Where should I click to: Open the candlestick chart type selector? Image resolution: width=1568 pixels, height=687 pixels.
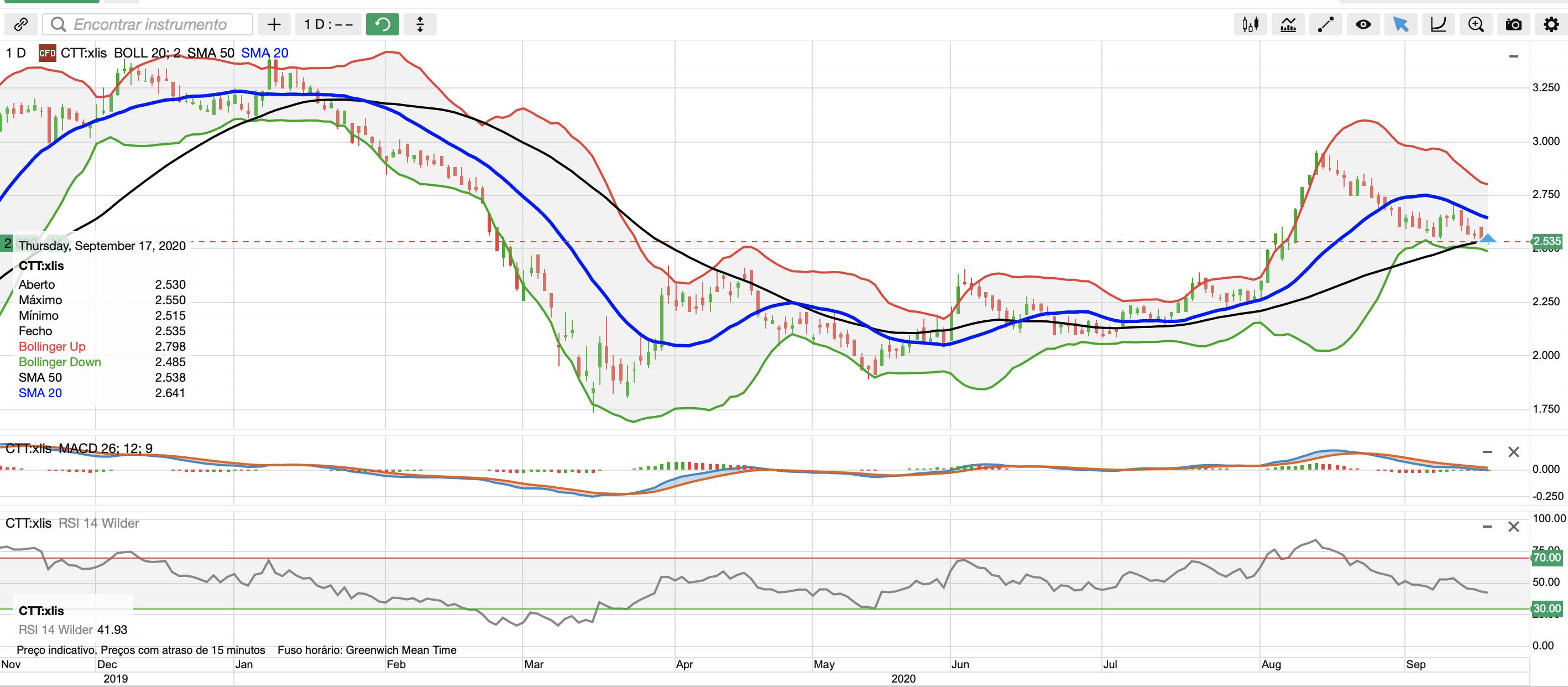click(x=1250, y=24)
